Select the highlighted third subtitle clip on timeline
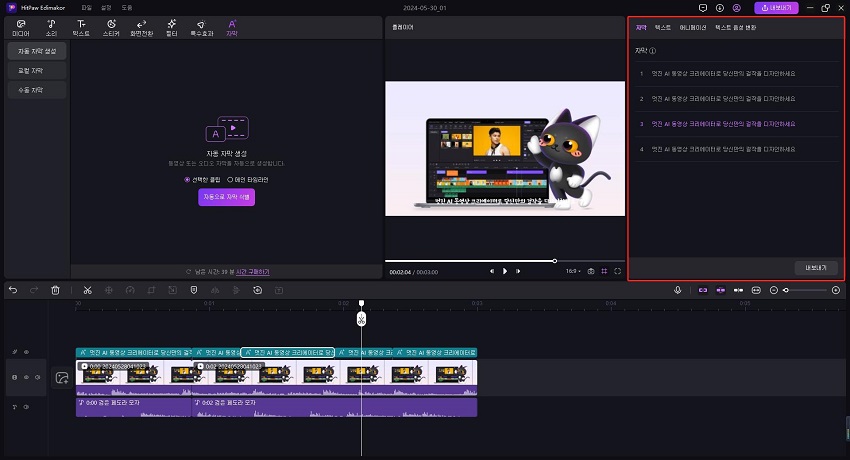 pyautogui.click(x=287, y=353)
